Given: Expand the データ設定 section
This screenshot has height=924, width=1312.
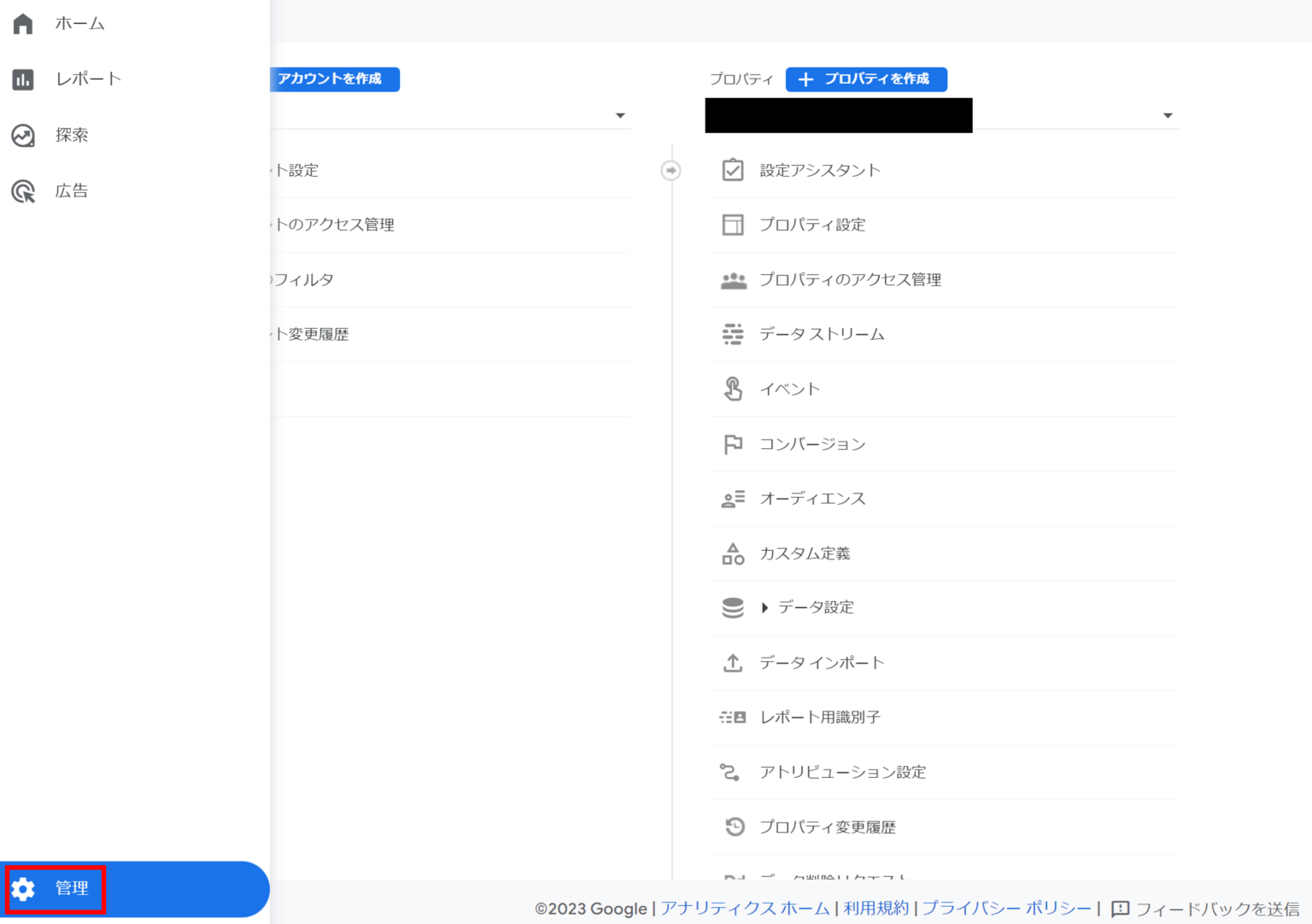Looking at the screenshot, I should (764, 607).
